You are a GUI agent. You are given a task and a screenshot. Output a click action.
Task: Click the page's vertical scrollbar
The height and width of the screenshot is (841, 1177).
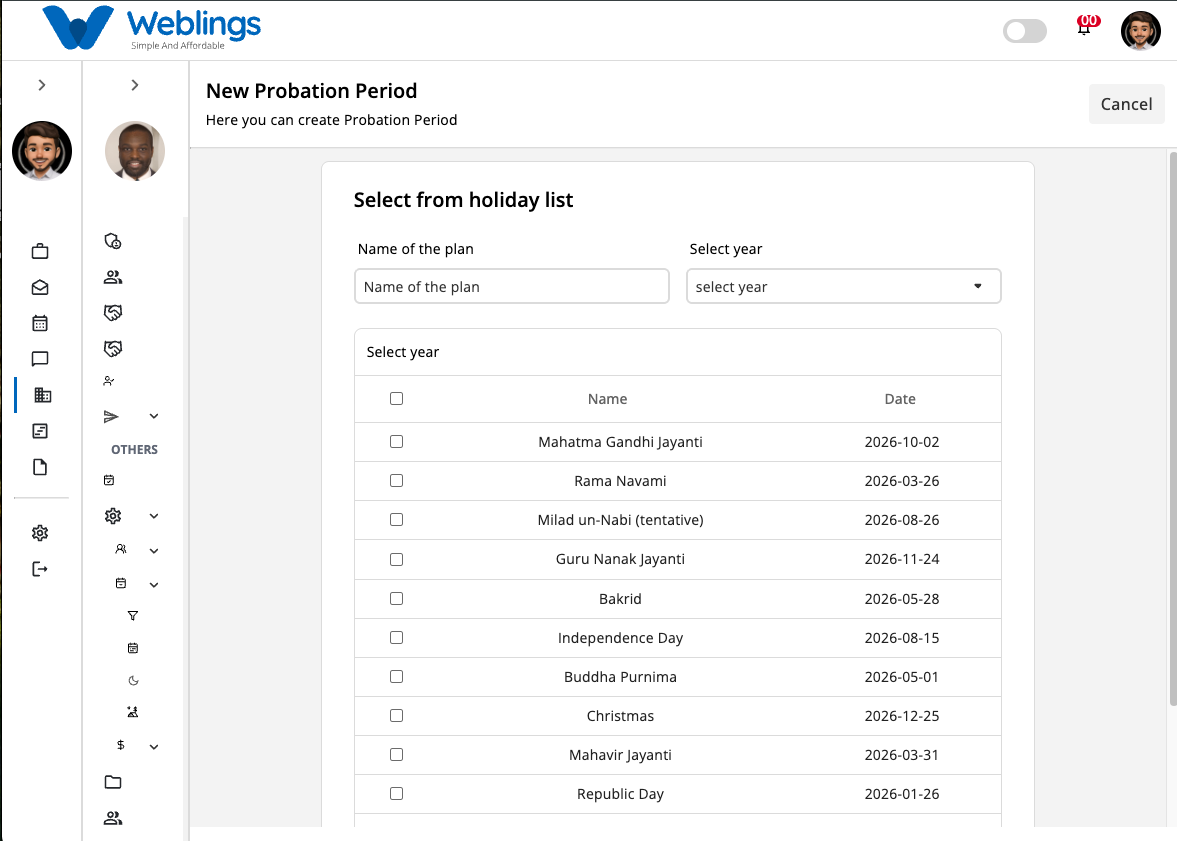tap(1172, 428)
